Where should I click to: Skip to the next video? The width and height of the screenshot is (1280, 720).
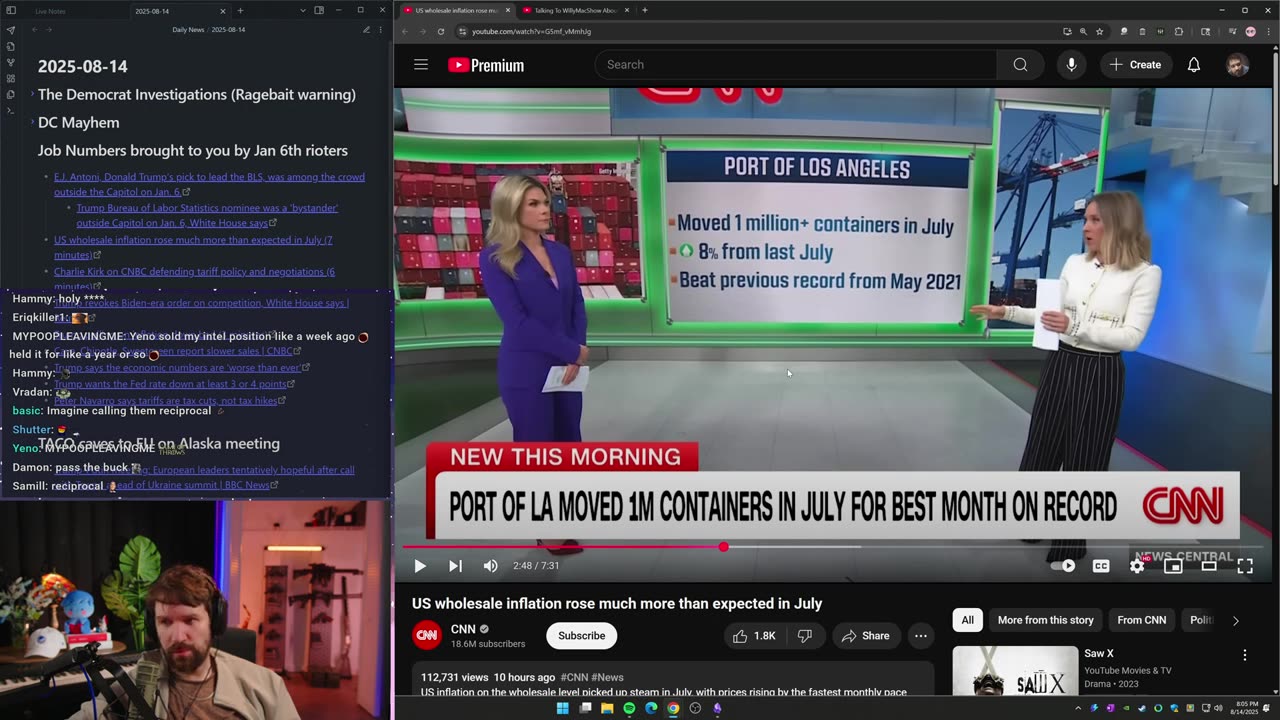[455, 566]
